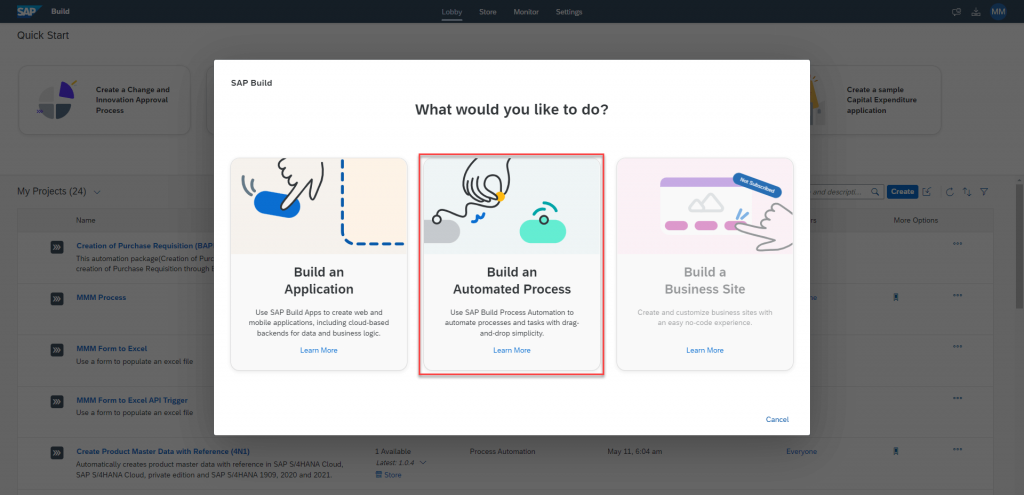
Task: Open Create Product Master Data with Reference (4N1)
Action: point(163,451)
